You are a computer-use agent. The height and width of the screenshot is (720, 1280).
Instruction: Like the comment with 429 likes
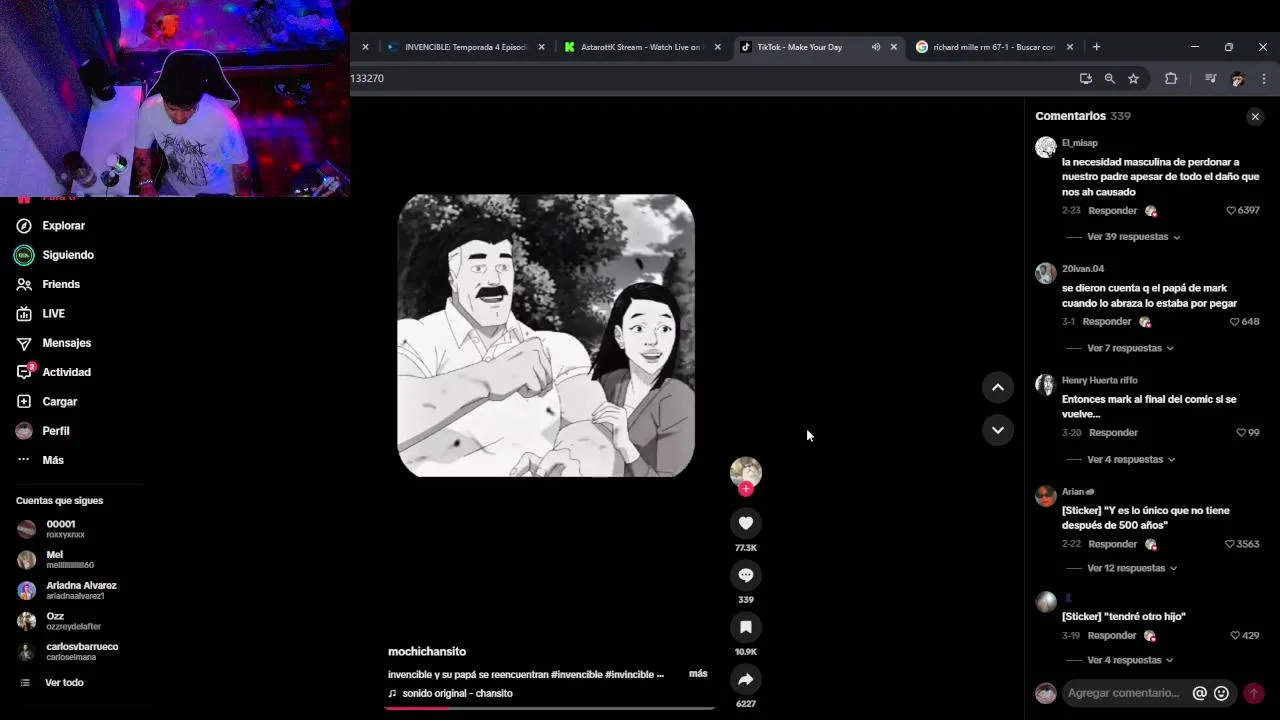coord(1235,636)
